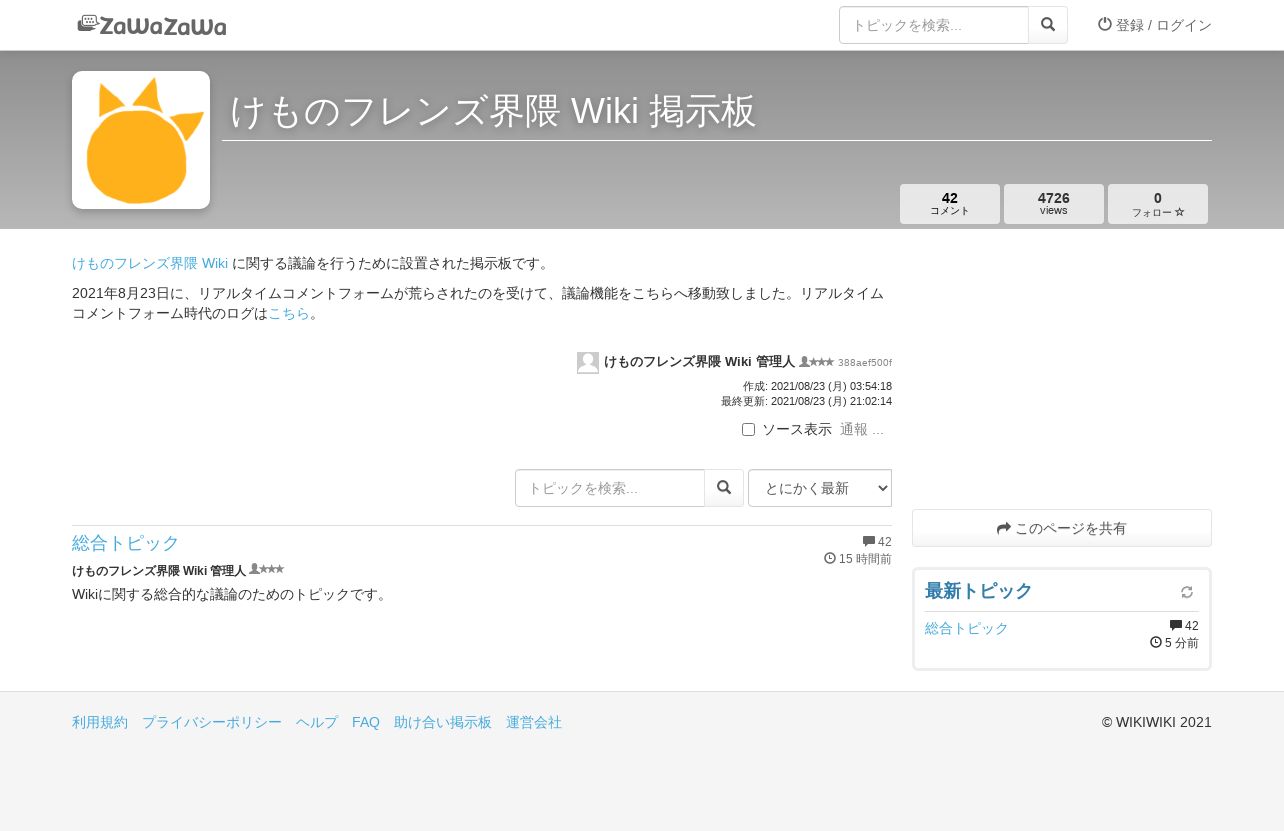Open the 運営会社 footer link
Screen dimensions: 1284x831
[534, 722]
